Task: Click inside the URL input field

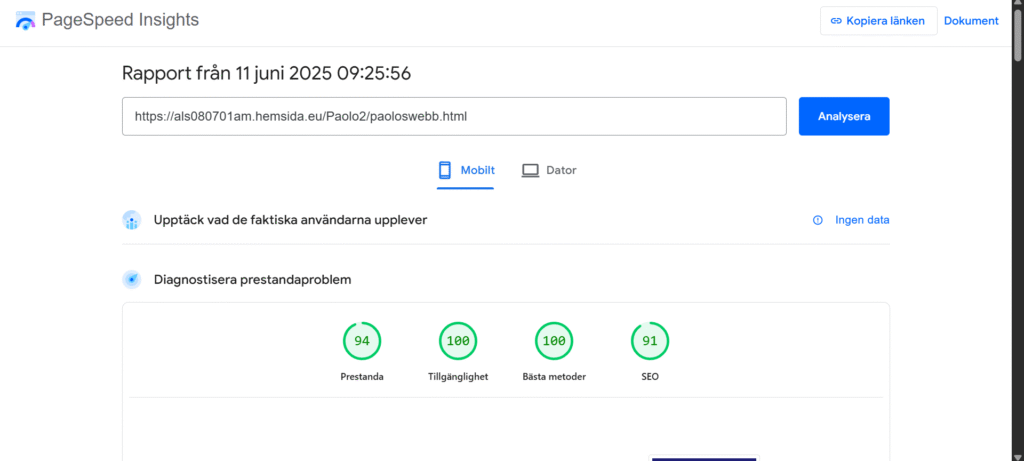Action: click(x=454, y=116)
